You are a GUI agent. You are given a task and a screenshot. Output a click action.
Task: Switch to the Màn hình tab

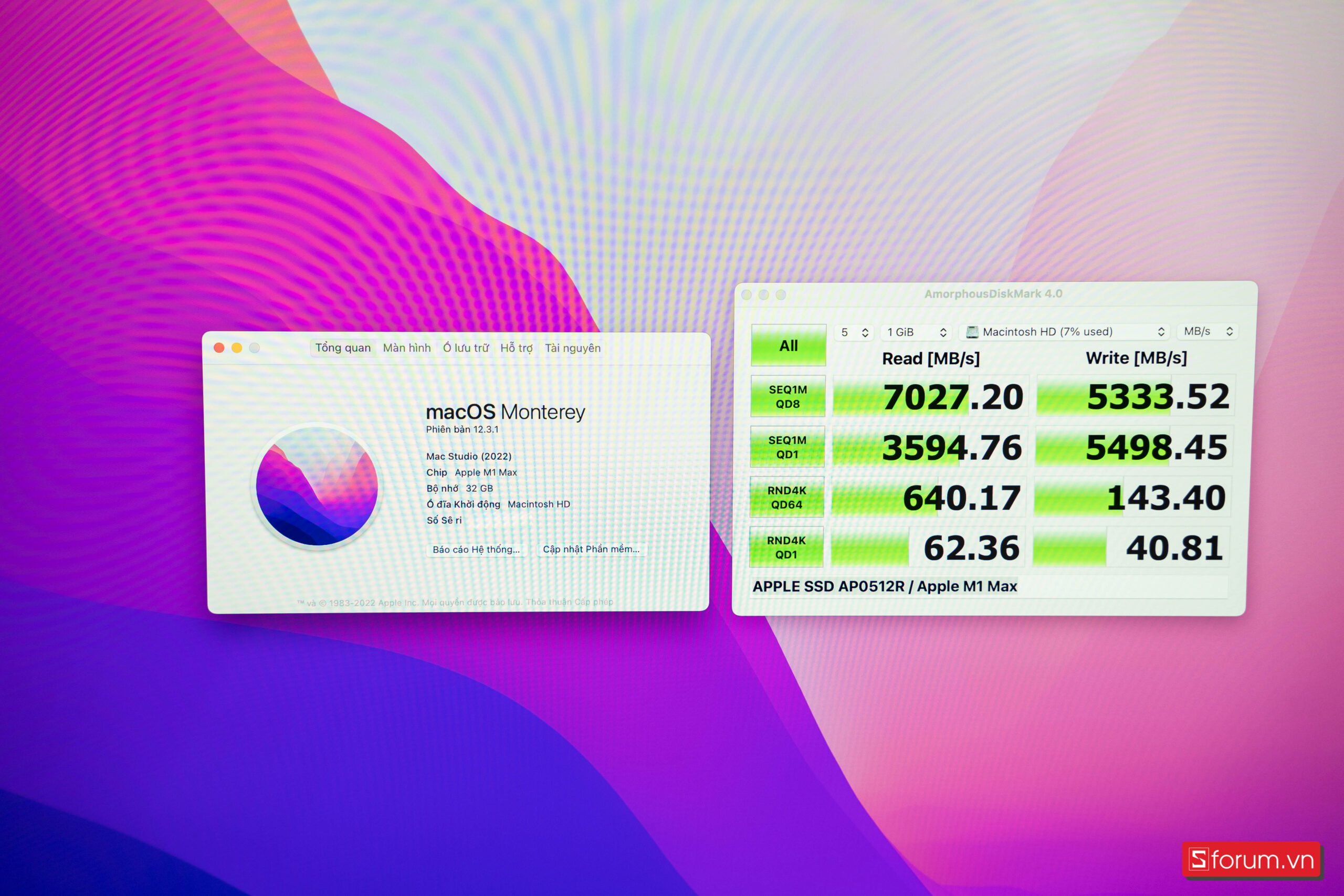click(406, 347)
